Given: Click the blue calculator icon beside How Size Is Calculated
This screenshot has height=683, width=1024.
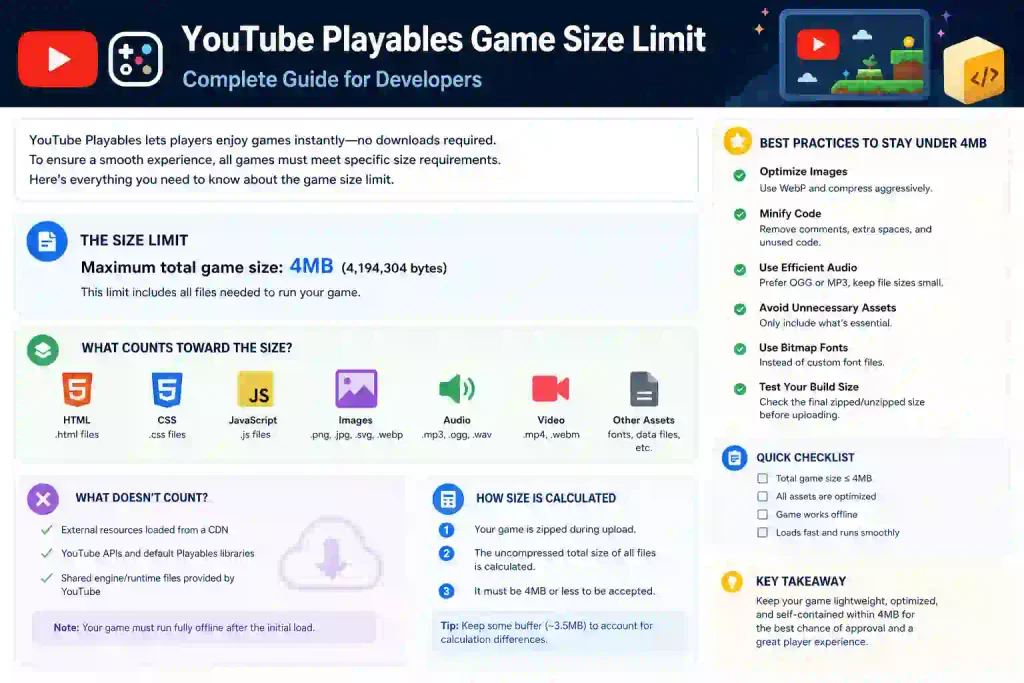Looking at the screenshot, I should coord(448,500).
